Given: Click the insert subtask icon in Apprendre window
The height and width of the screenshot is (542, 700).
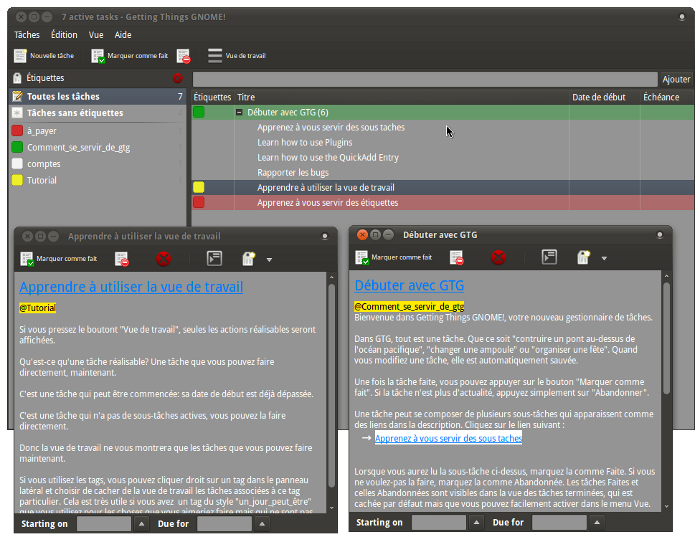Looking at the screenshot, I should [214, 259].
